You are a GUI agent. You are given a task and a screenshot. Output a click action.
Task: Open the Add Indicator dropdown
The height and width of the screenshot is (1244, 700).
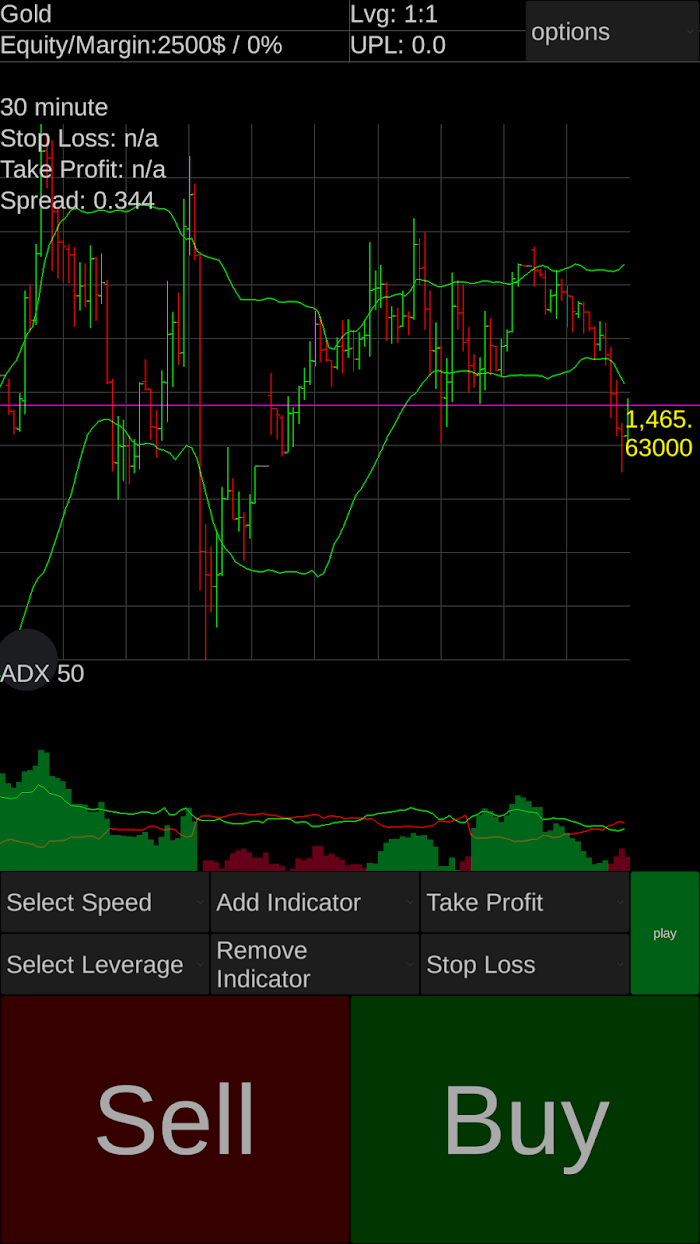(315, 902)
